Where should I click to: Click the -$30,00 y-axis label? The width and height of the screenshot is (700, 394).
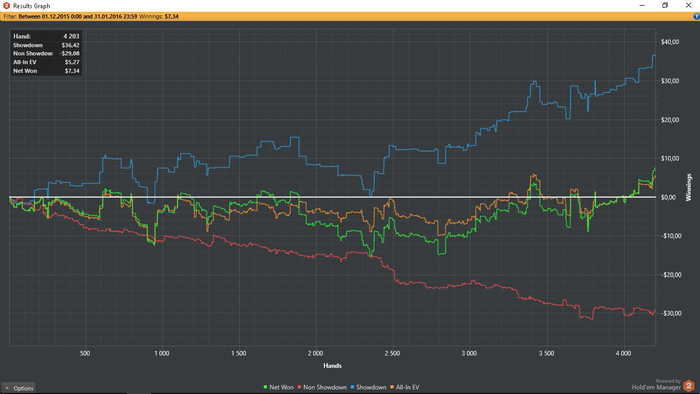pyautogui.click(x=671, y=314)
